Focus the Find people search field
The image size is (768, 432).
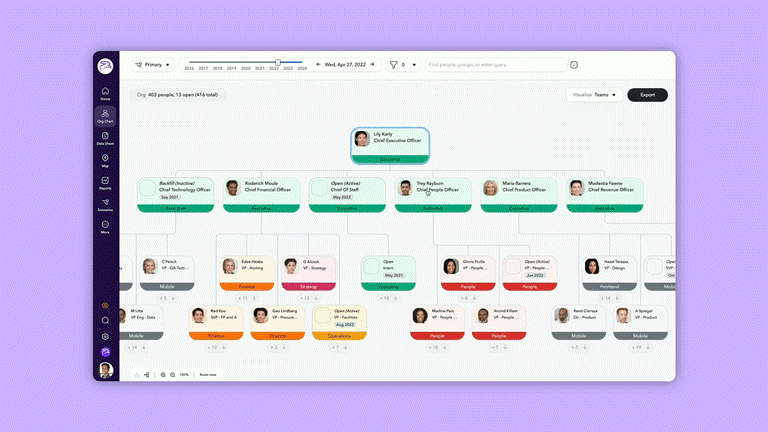[496, 65]
